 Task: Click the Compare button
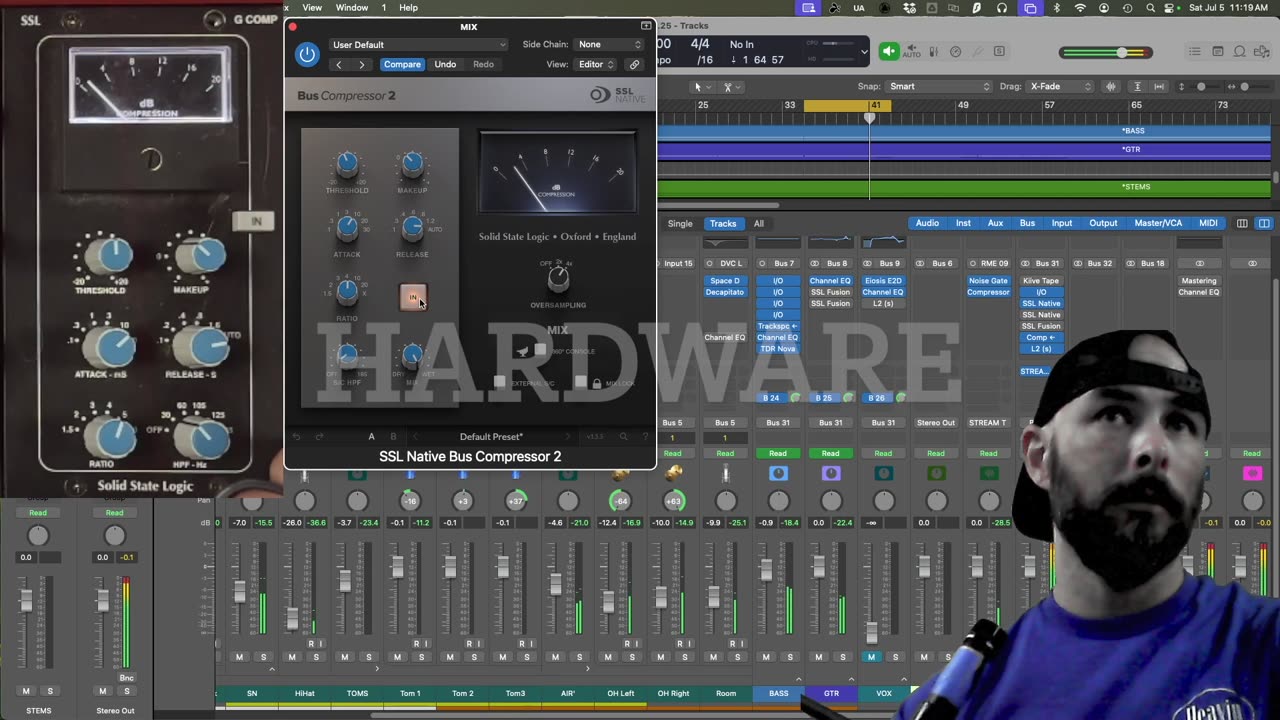[x=402, y=64]
